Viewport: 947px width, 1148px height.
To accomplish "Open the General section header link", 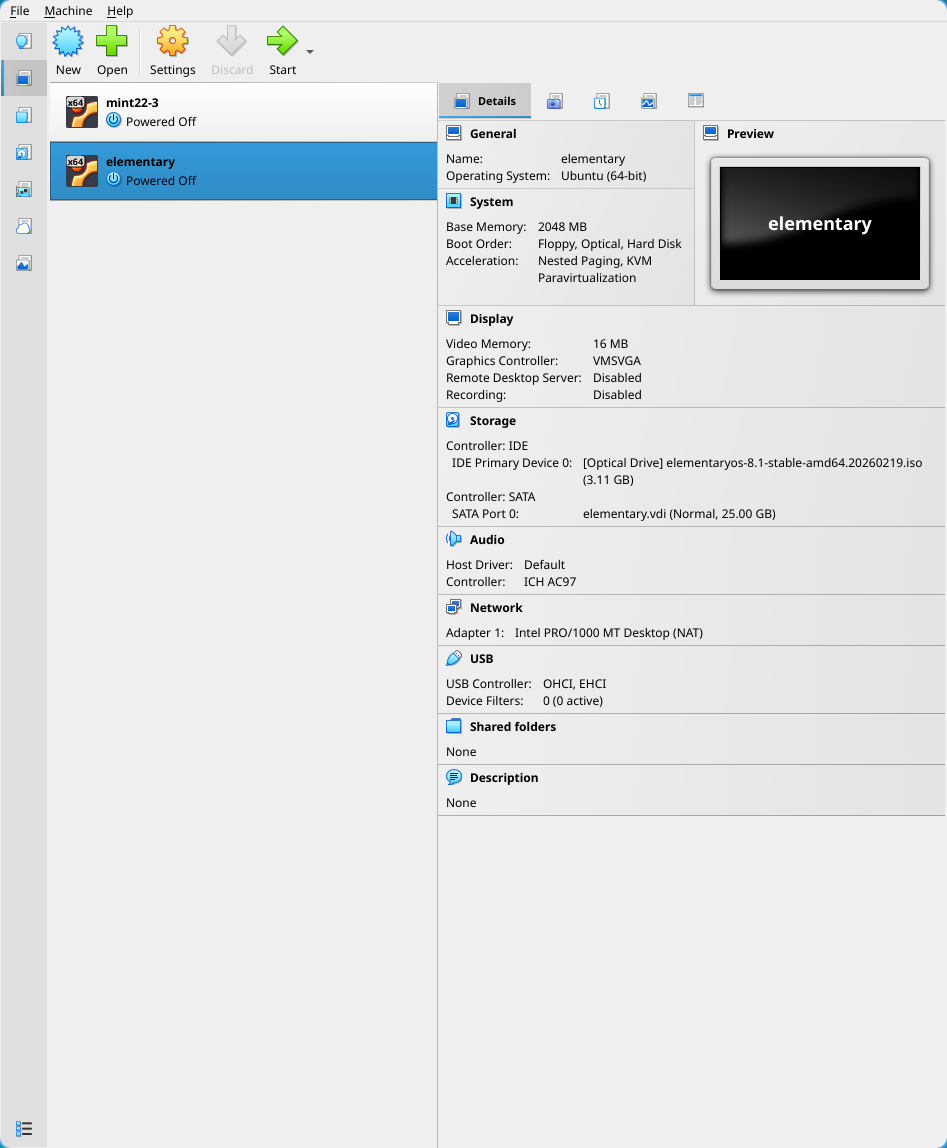I will pos(493,134).
